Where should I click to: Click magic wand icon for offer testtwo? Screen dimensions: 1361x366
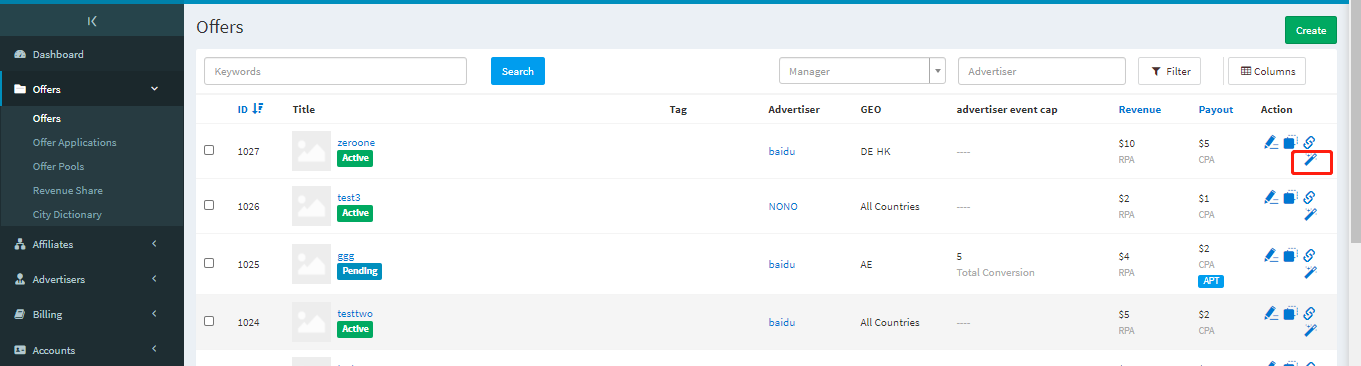(1310, 330)
